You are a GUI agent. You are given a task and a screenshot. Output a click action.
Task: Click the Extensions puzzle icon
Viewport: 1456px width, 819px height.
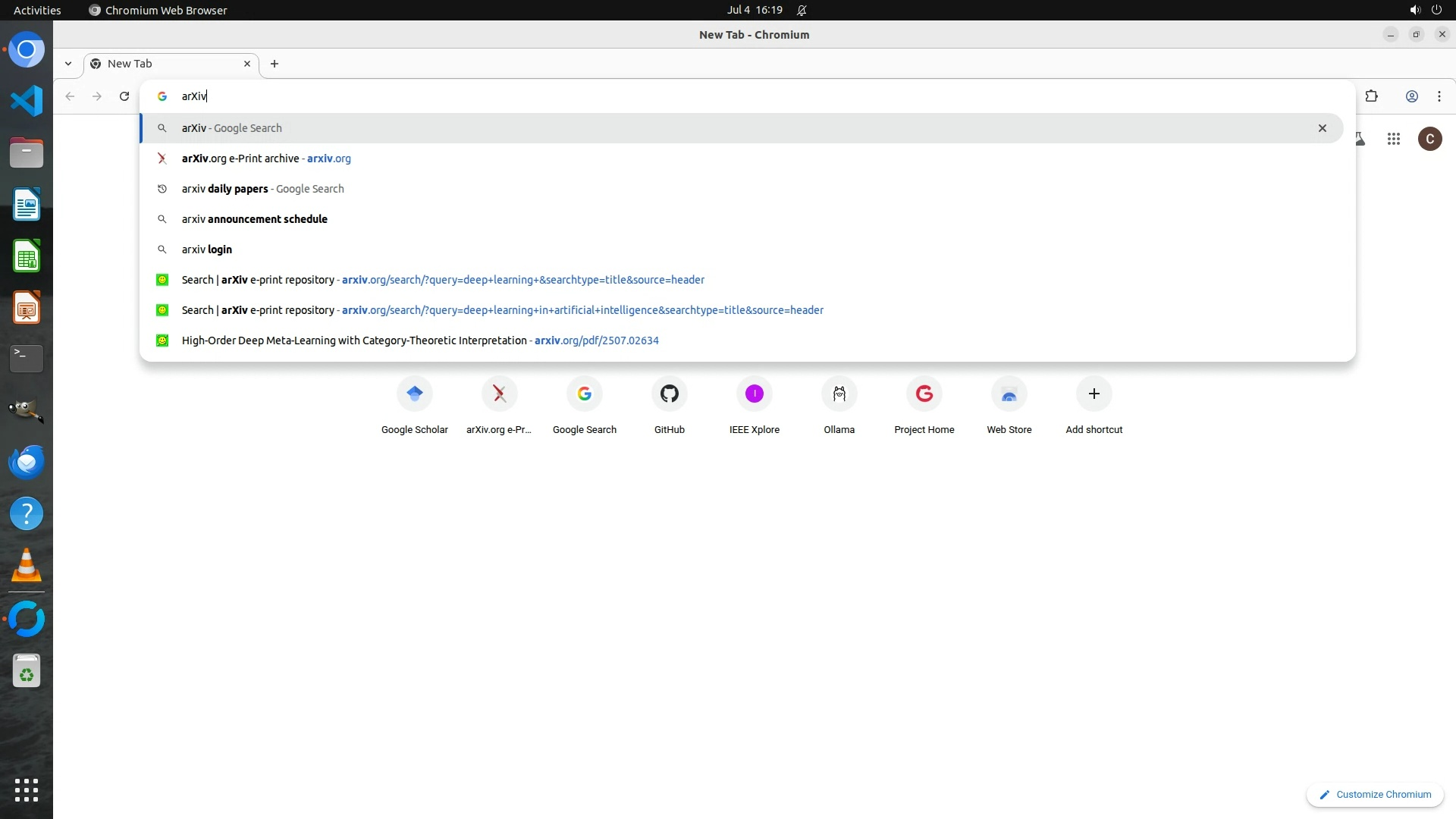[x=1371, y=96]
